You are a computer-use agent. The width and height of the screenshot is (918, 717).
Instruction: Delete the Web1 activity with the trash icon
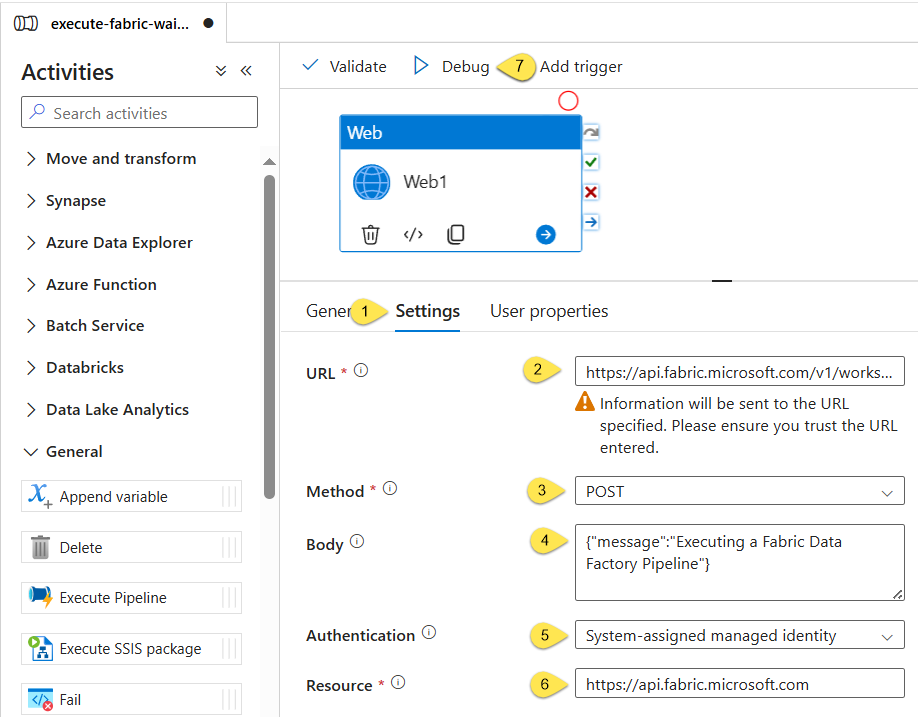[371, 235]
